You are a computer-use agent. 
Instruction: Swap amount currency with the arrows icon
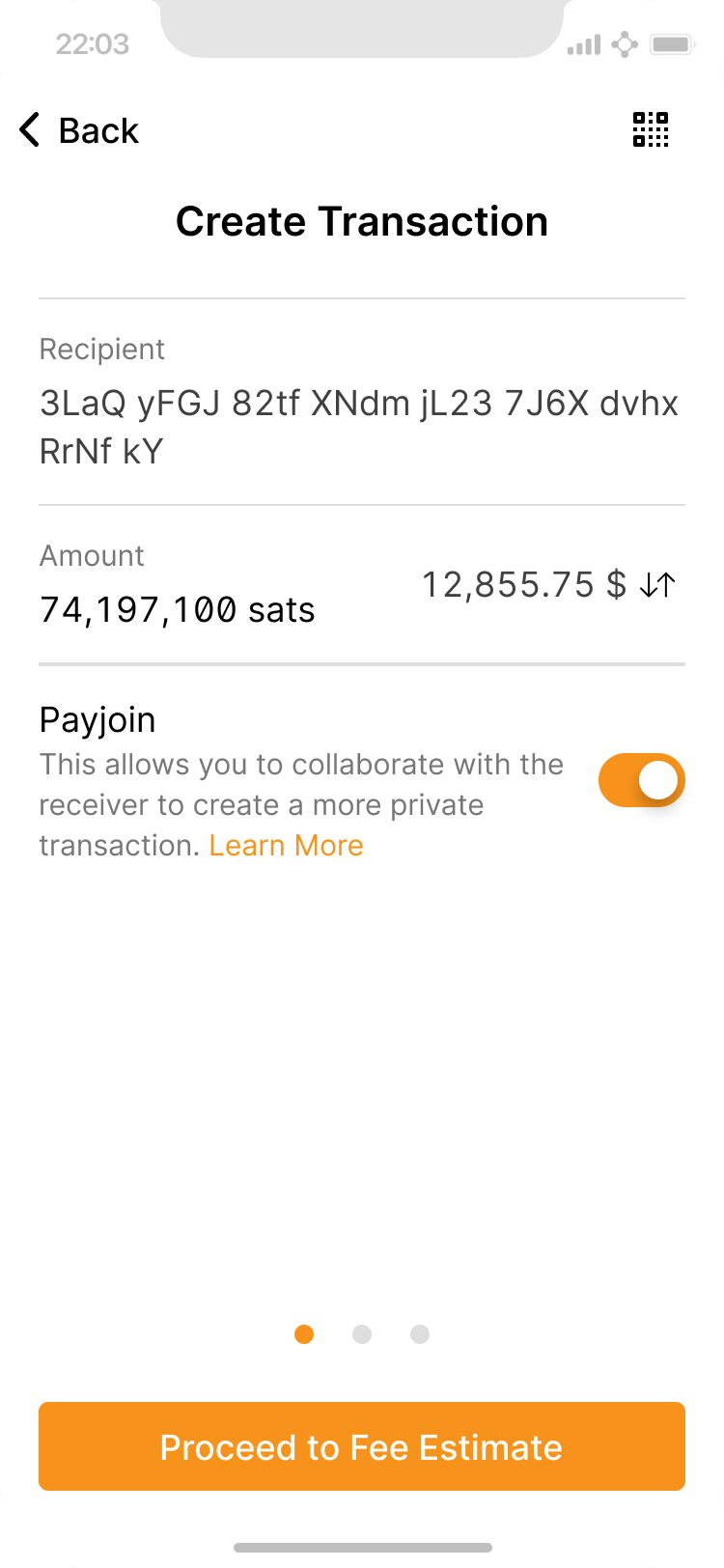(x=658, y=585)
